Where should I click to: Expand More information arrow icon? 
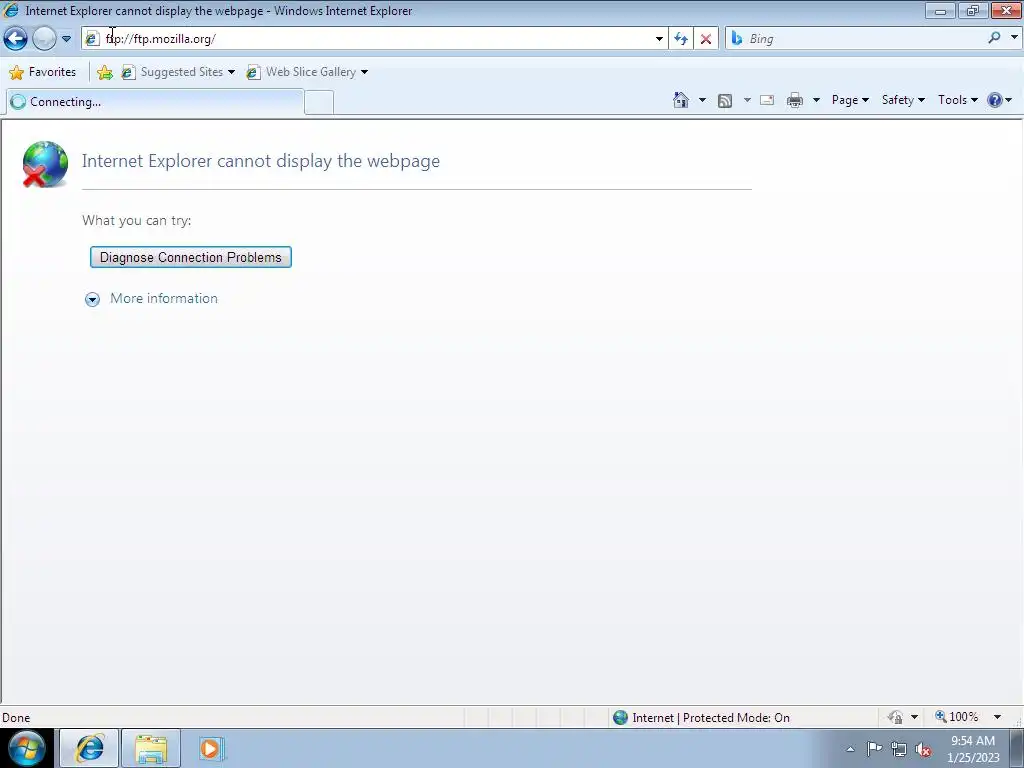click(92, 299)
